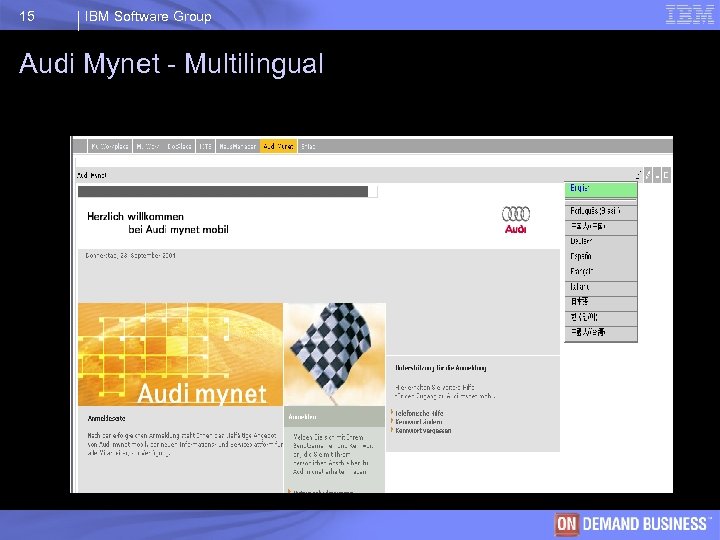The width and height of the screenshot is (720, 540).
Task: Pick Español in the language list
Action: 601,257
